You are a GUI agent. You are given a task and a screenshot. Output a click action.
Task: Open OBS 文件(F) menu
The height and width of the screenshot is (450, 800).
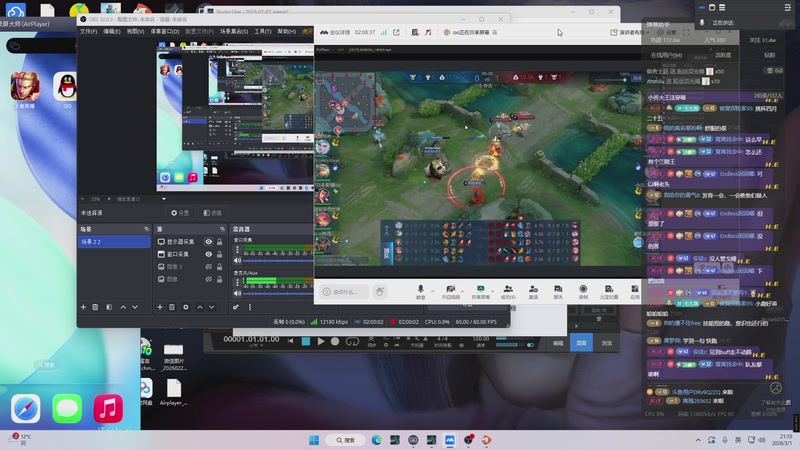(88, 31)
